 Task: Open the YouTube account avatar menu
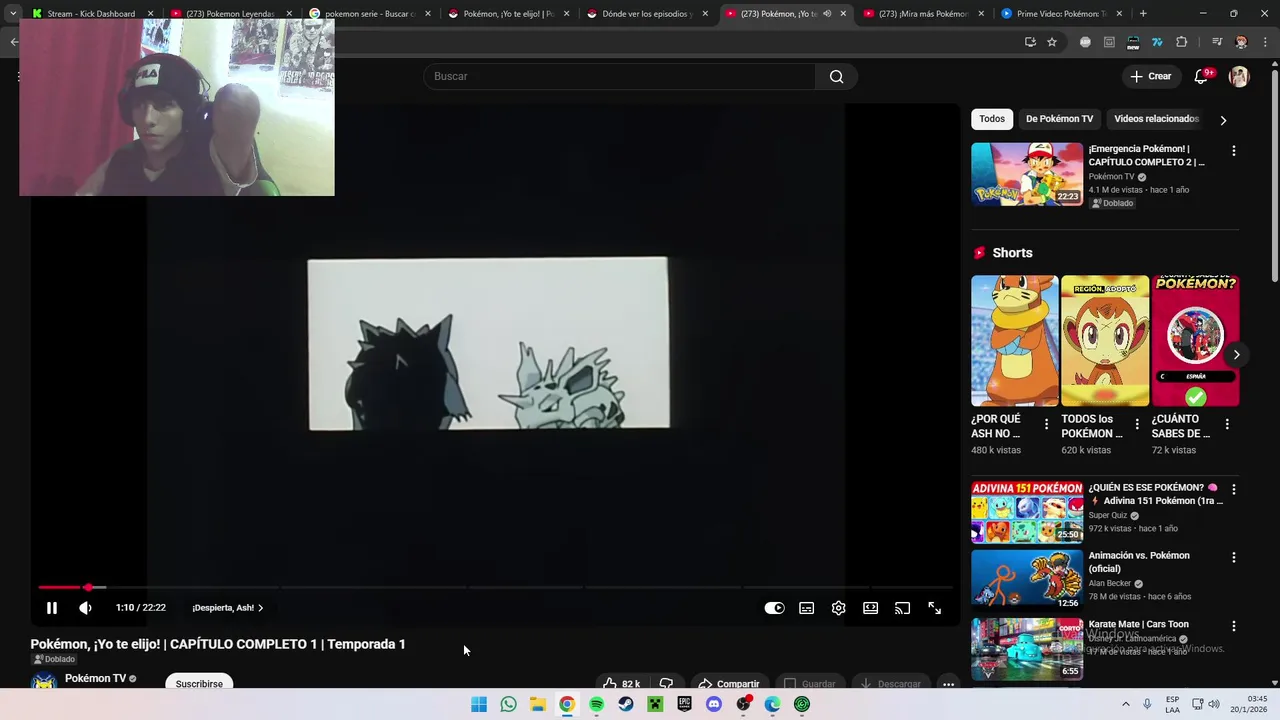(1239, 77)
